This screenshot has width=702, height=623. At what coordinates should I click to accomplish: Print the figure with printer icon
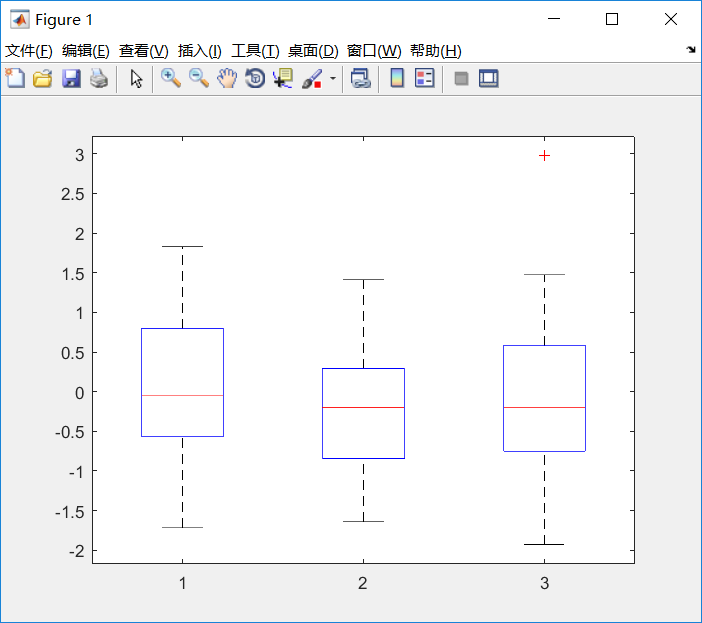coord(99,78)
